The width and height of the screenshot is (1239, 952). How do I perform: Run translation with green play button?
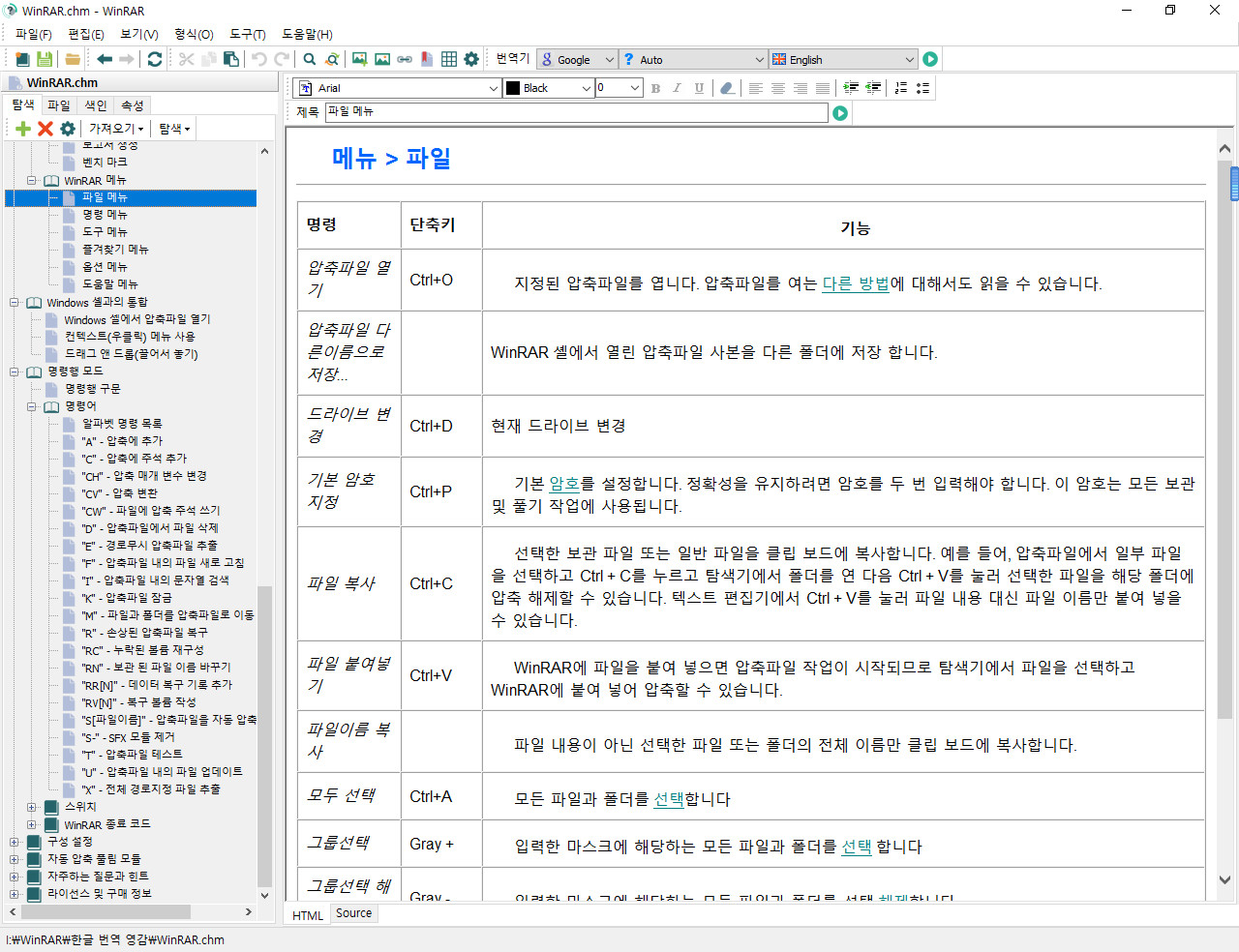pyautogui.click(x=930, y=59)
